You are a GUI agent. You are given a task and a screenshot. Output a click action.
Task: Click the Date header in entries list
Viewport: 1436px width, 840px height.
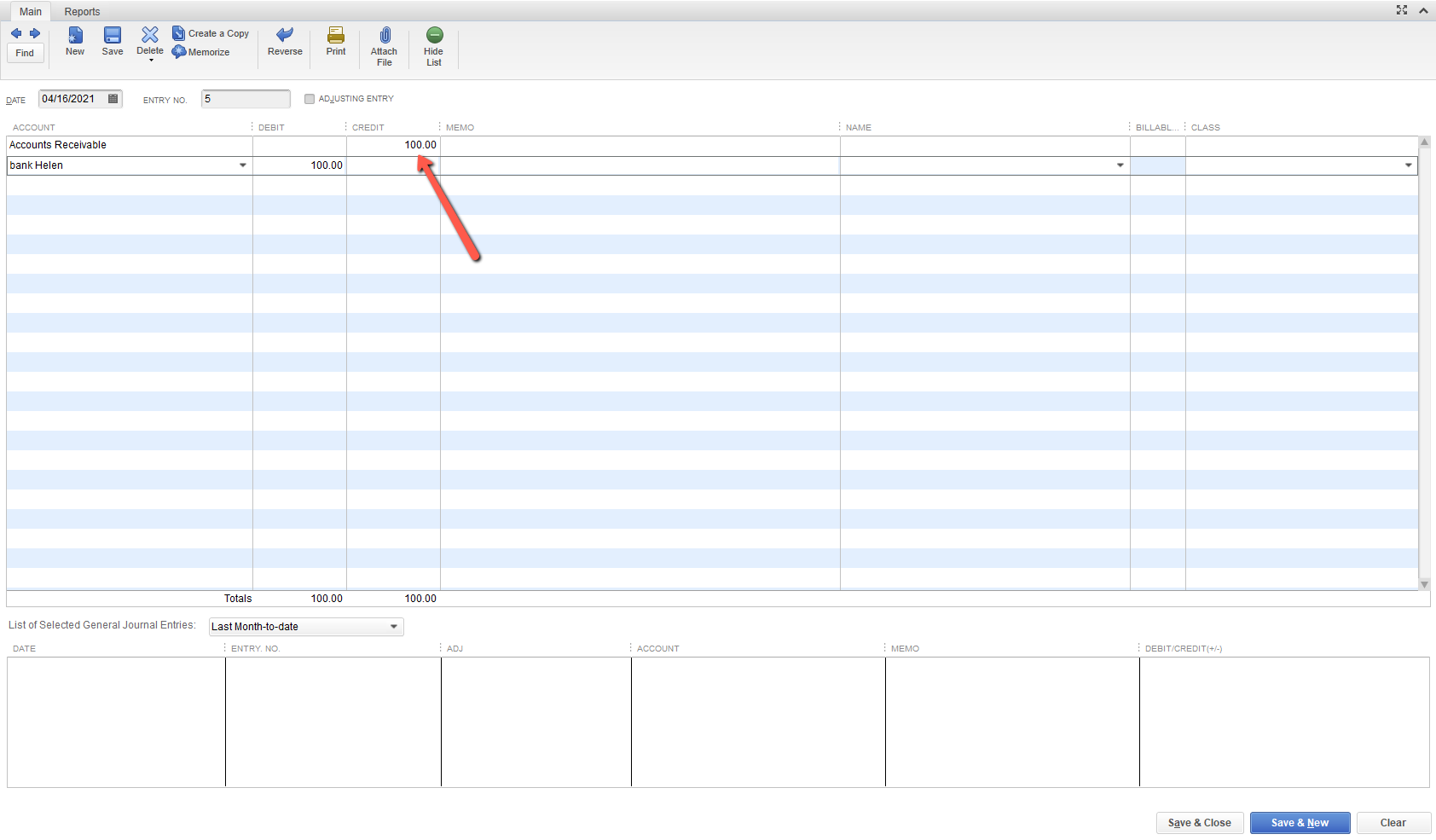tap(24, 649)
